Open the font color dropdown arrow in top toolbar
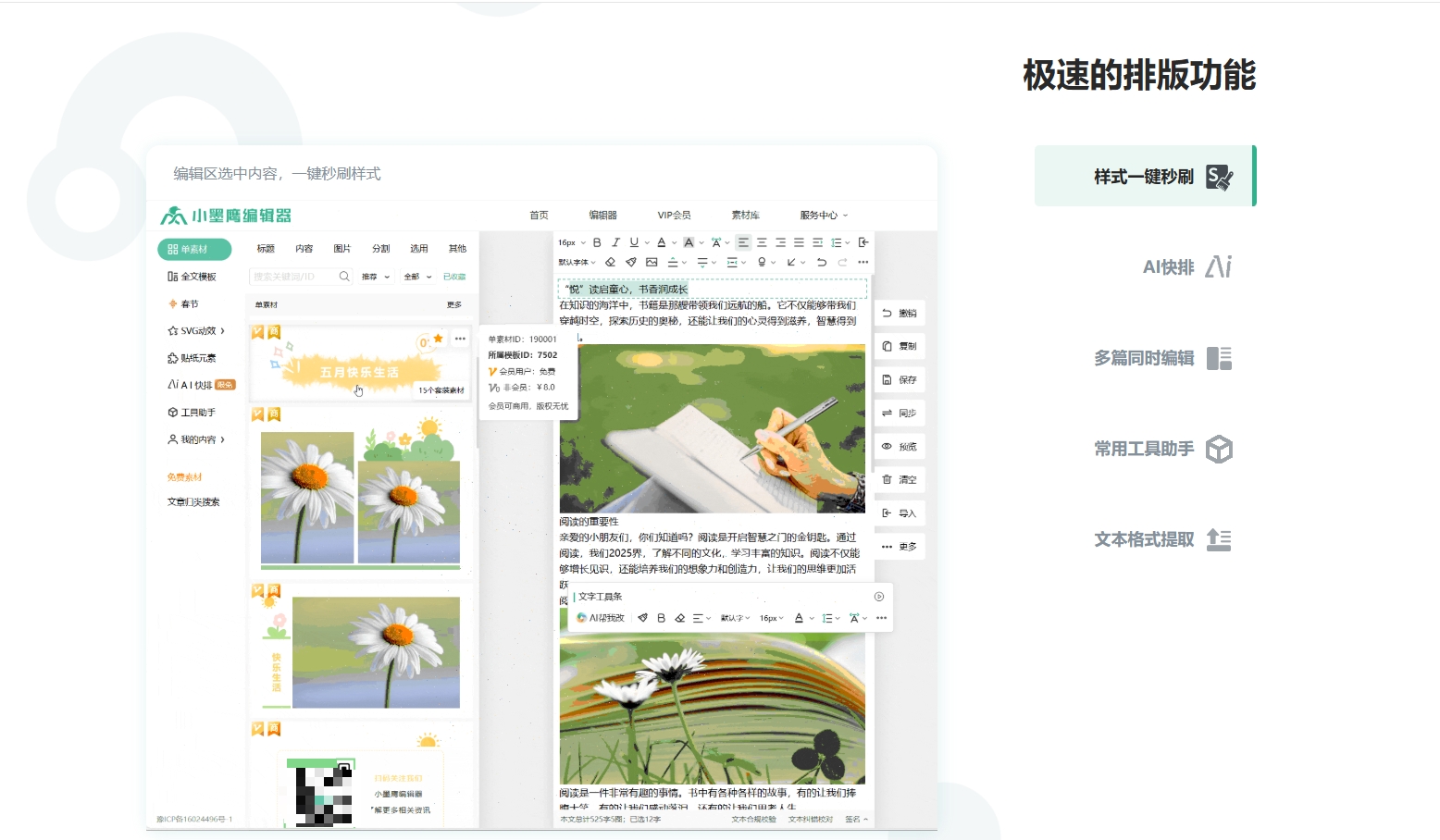1440x840 pixels. click(x=674, y=242)
